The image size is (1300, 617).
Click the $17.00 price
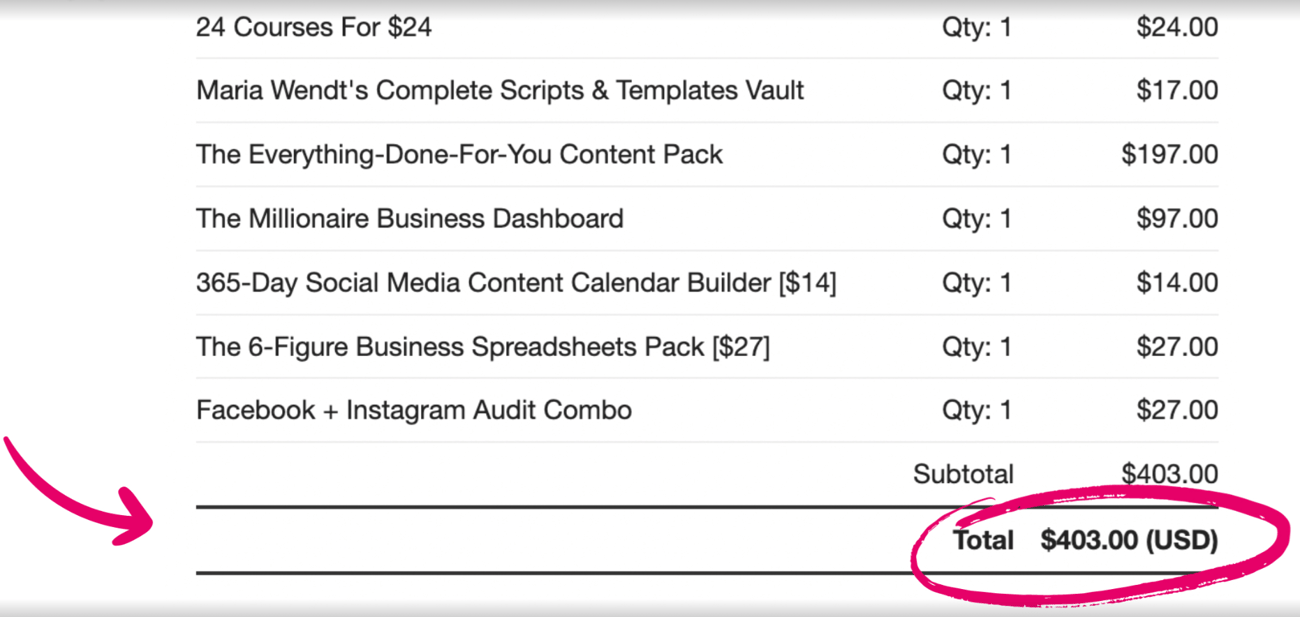(1177, 91)
